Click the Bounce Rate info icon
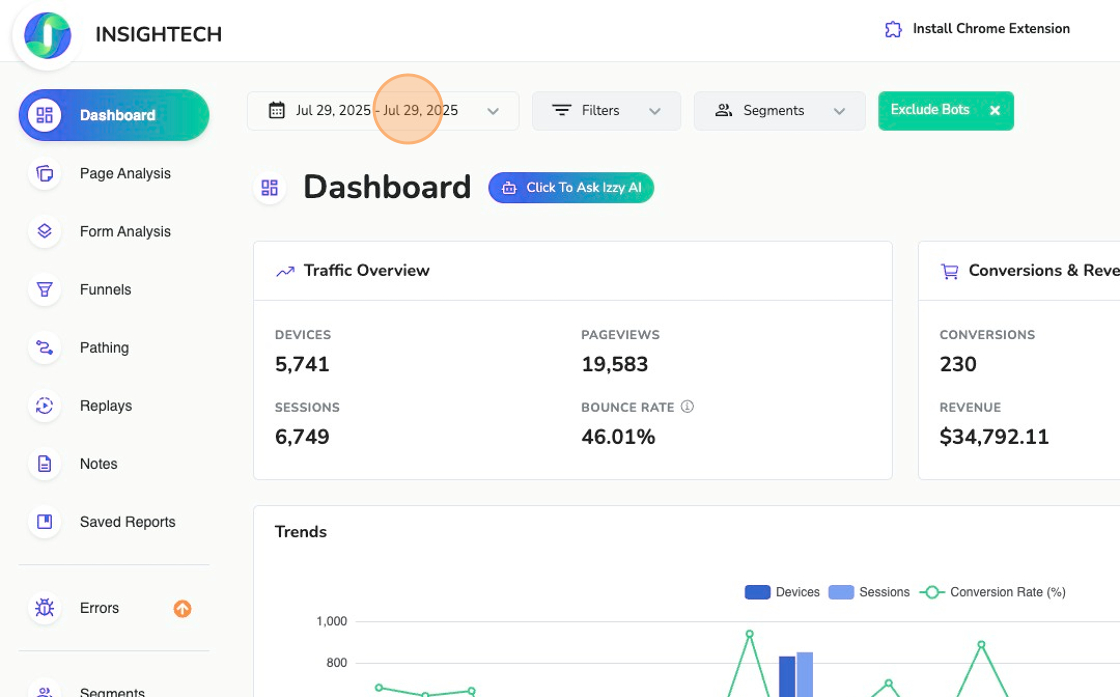 (687, 406)
